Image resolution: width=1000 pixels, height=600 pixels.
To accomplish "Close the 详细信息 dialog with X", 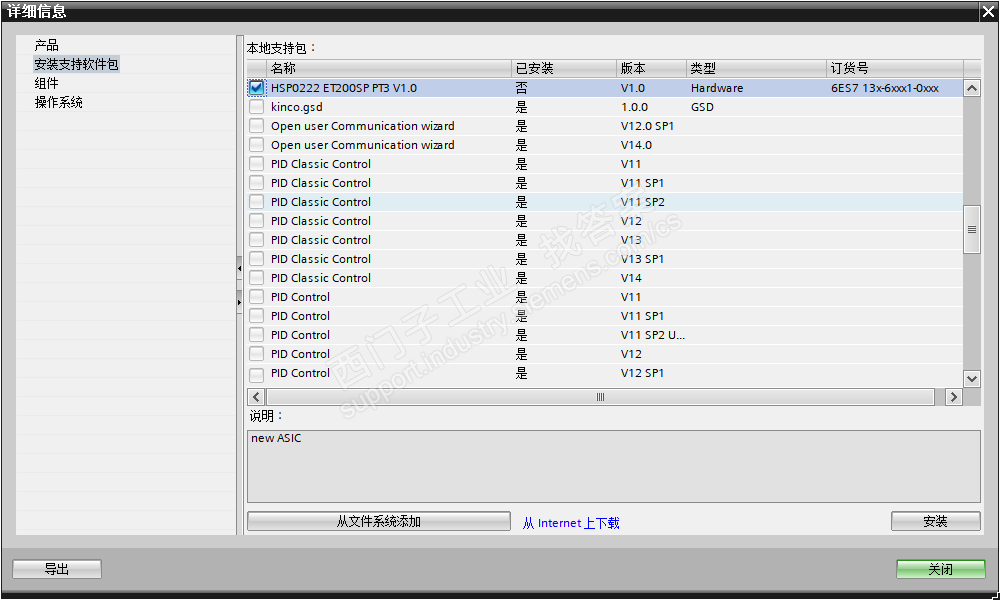I will 989,11.
